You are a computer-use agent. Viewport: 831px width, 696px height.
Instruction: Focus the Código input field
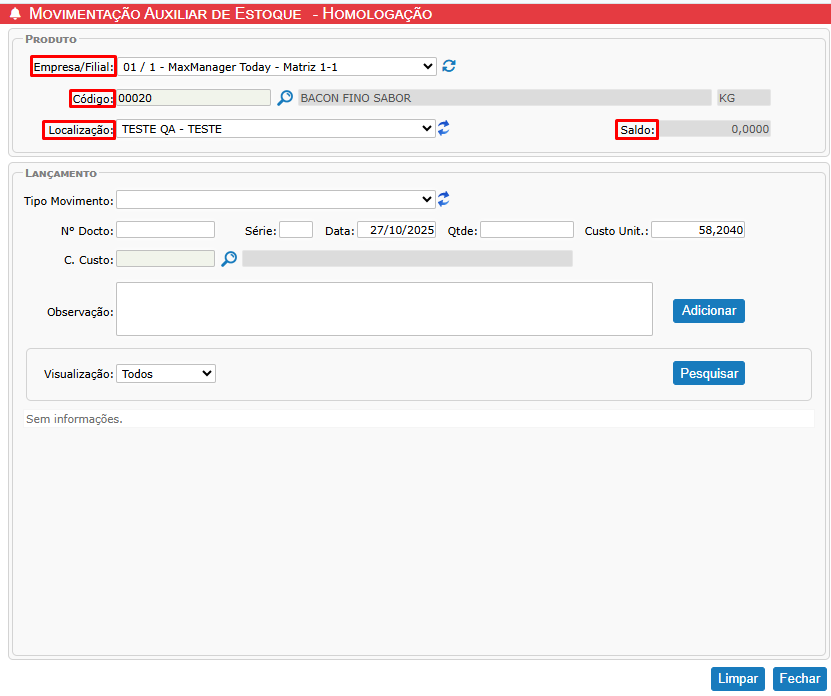click(x=193, y=98)
